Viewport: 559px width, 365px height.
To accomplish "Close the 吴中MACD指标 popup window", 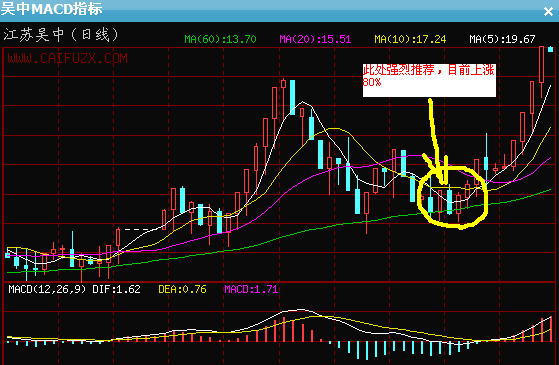I will [548, 12].
